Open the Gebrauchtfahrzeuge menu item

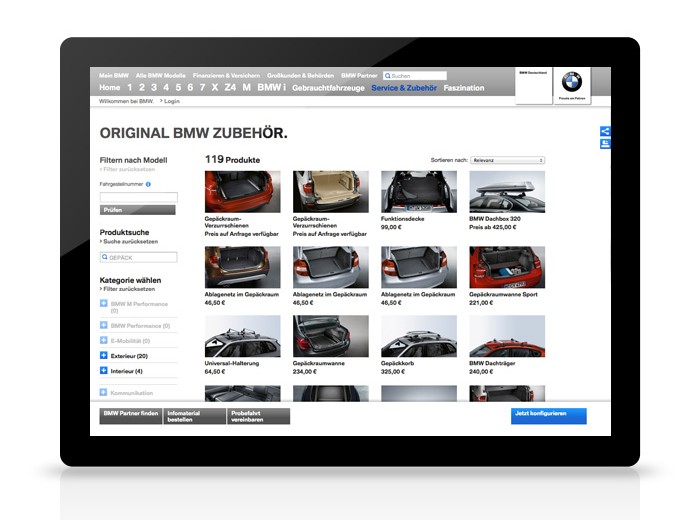tap(327, 88)
